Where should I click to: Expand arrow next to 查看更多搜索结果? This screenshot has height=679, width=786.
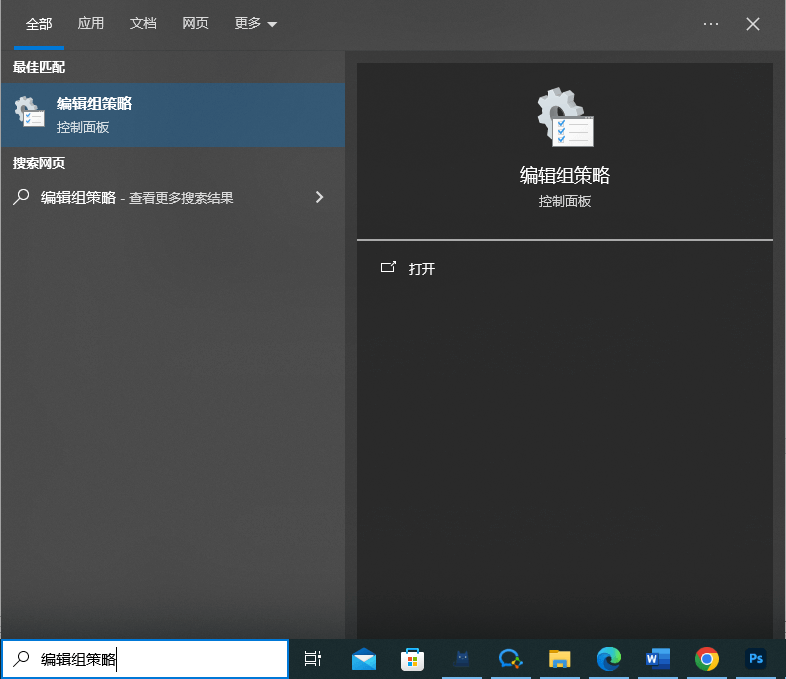(x=319, y=197)
